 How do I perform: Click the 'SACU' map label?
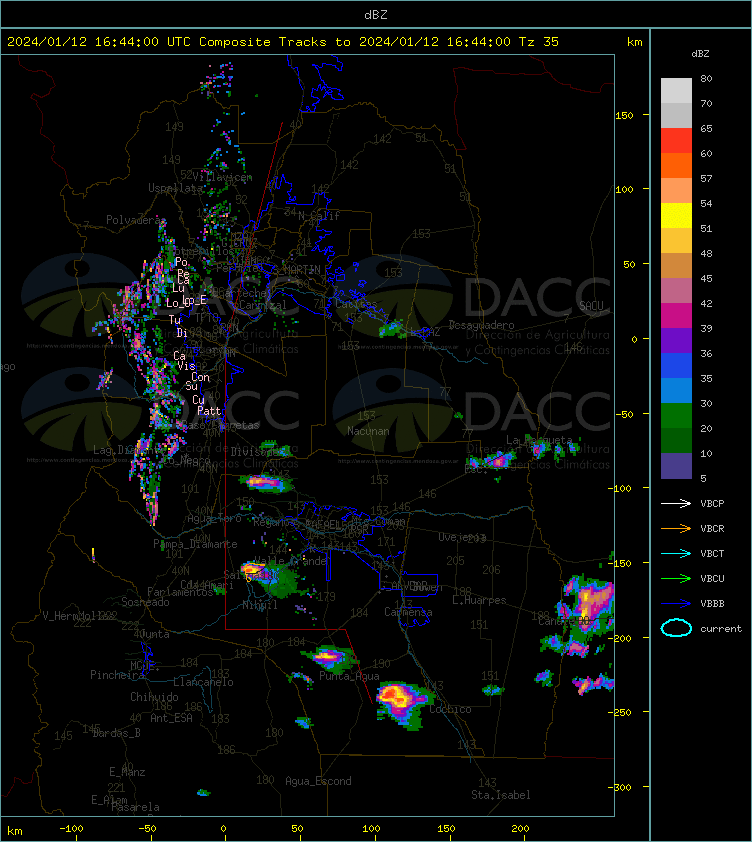click(x=591, y=306)
